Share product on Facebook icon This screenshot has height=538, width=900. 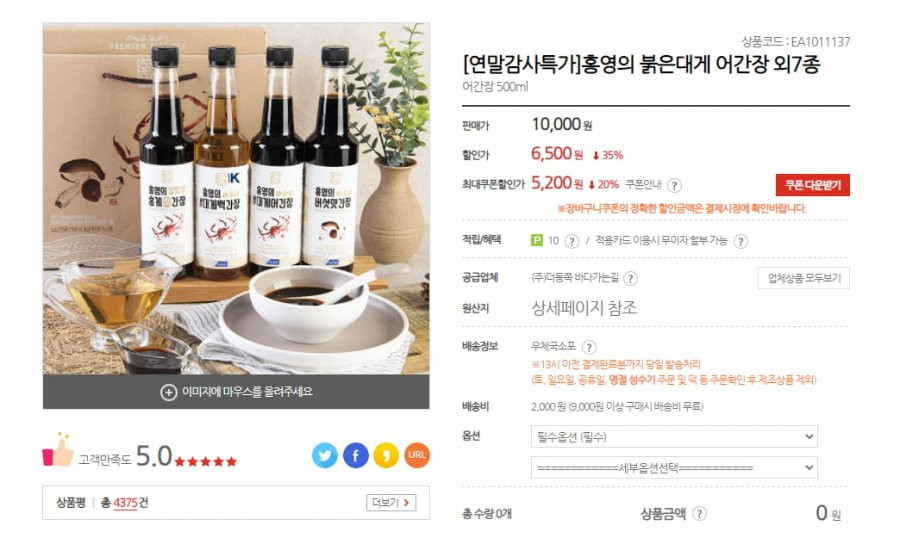[356, 455]
